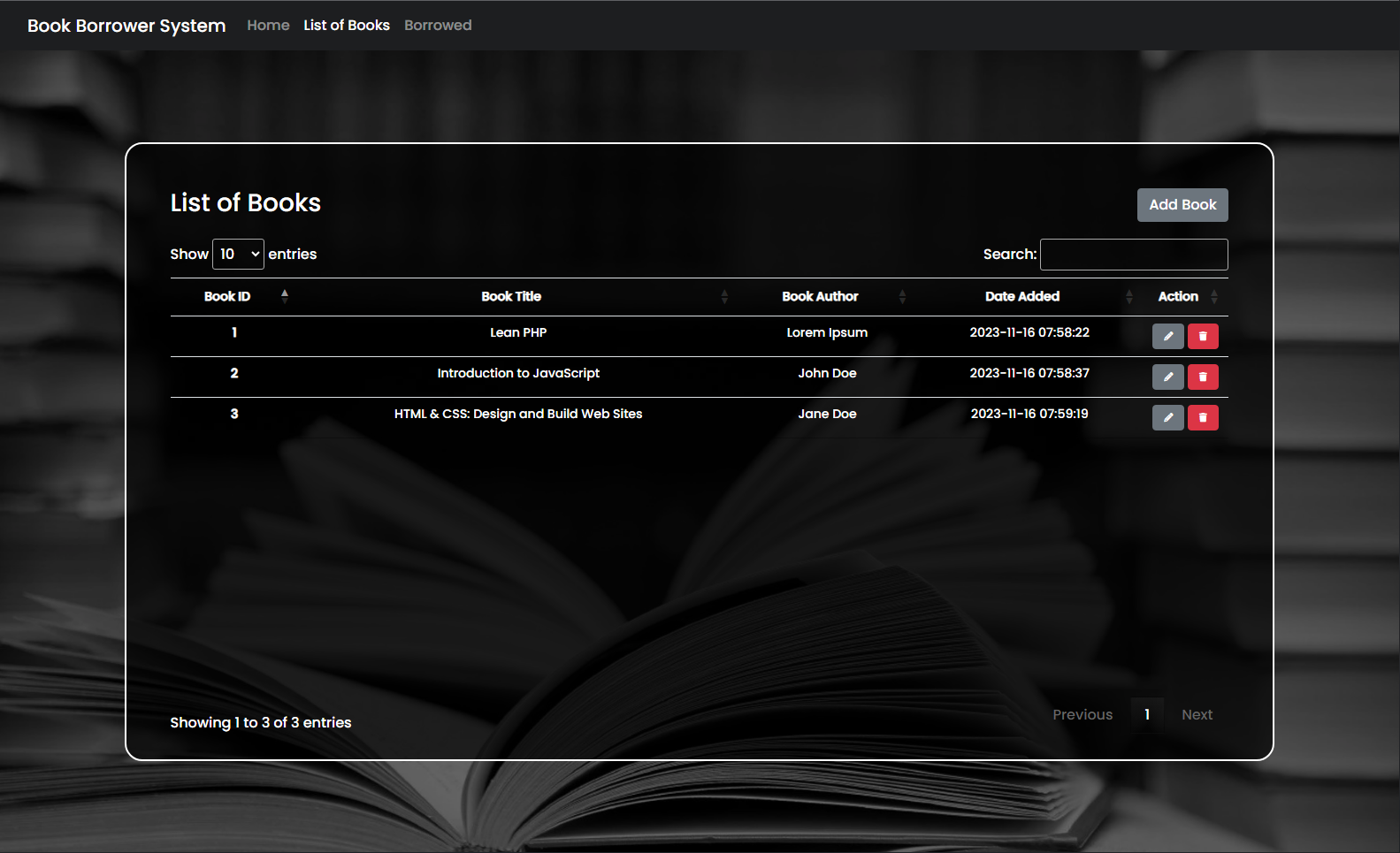The width and height of the screenshot is (1400, 853).
Task: Sort table by Book Author column
Action: [x=827, y=297]
